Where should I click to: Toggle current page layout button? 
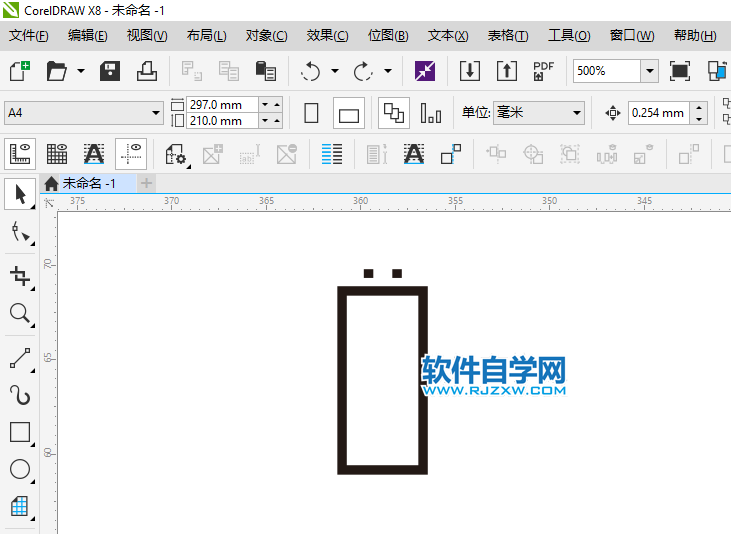tap(431, 113)
